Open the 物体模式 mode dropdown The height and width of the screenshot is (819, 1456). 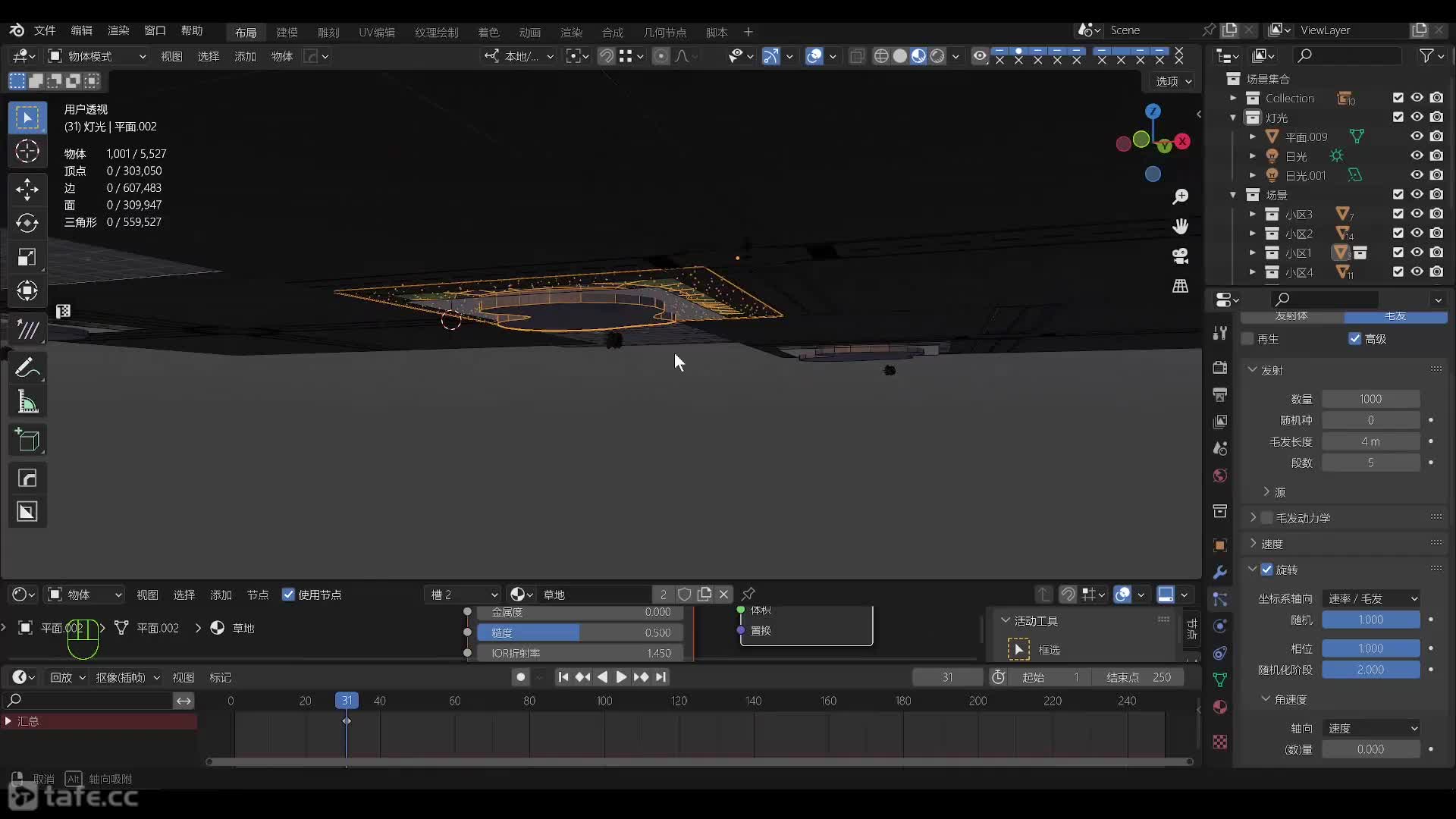pos(97,56)
